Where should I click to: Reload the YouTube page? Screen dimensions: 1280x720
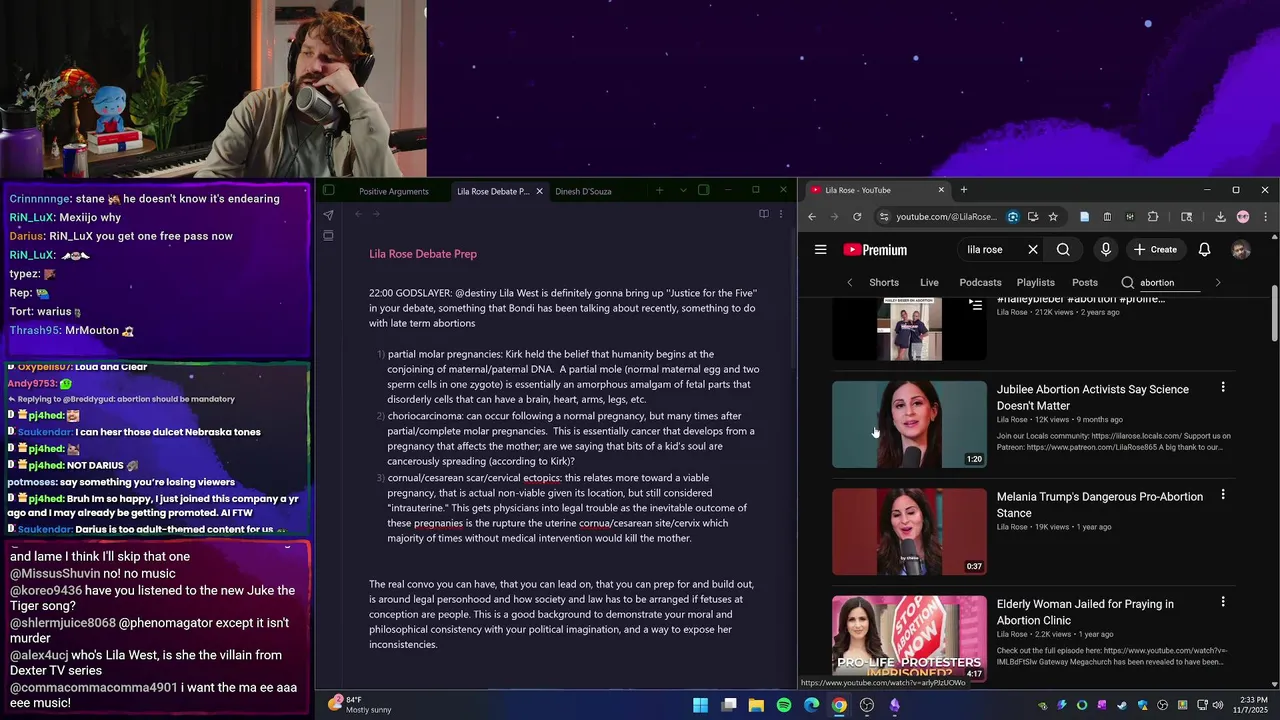pyautogui.click(x=857, y=217)
